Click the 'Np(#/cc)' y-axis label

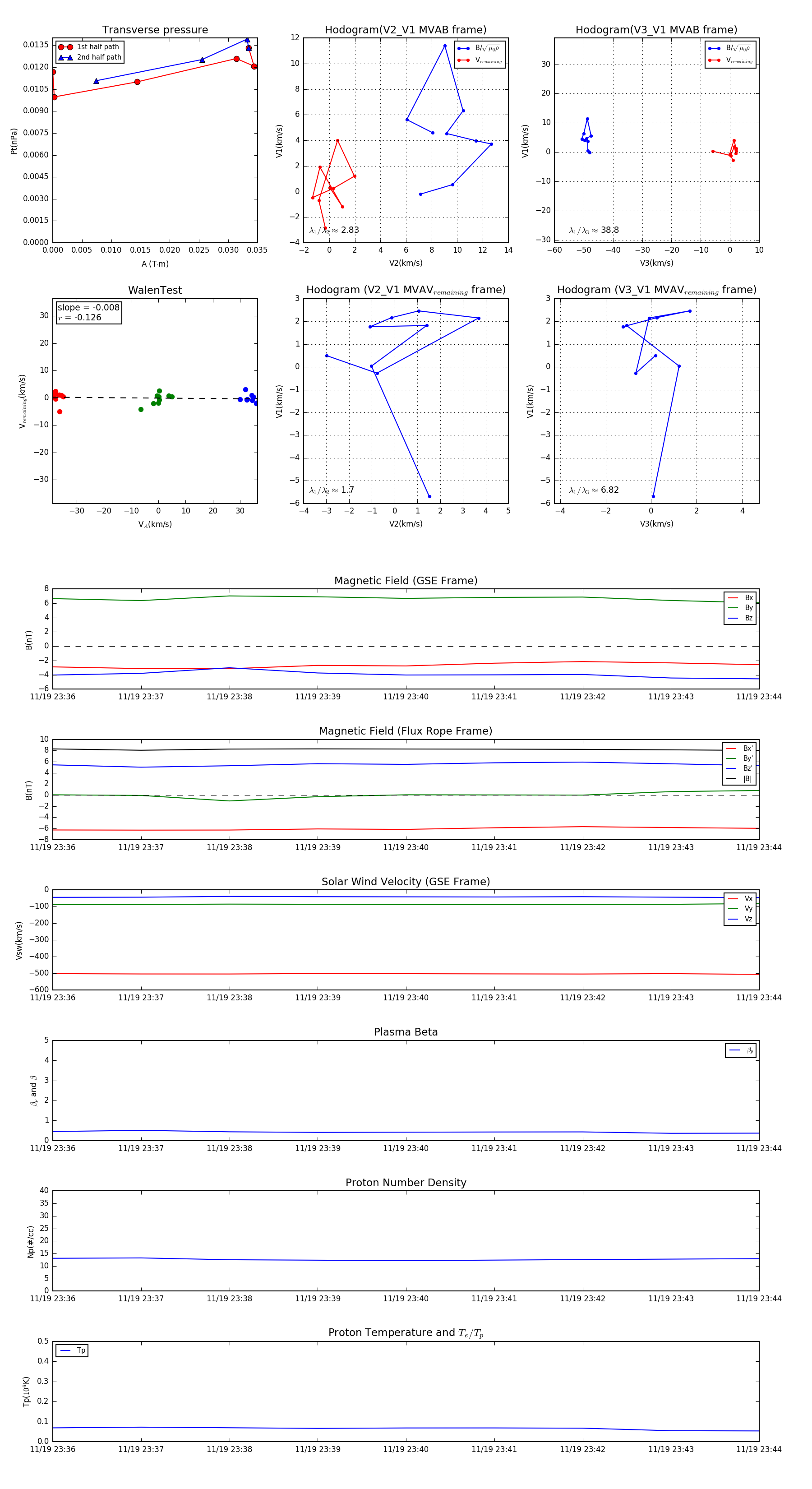click(x=31, y=1241)
